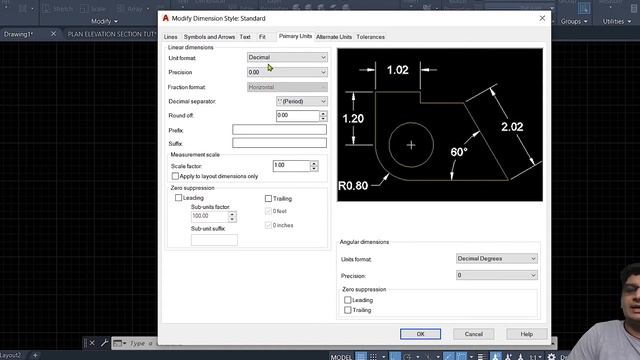Click the Cancel button
The height and width of the screenshot is (360, 640).
(x=473, y=334)
